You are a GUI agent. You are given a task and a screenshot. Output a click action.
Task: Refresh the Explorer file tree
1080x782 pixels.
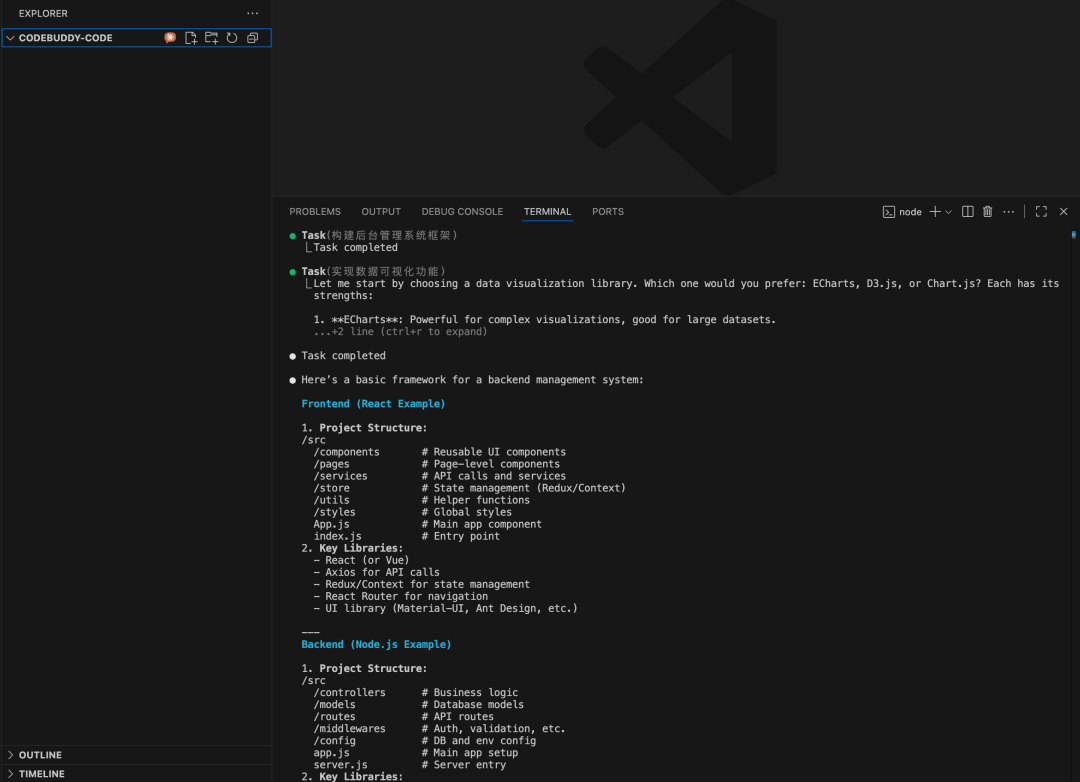click(x=232, y=38)
